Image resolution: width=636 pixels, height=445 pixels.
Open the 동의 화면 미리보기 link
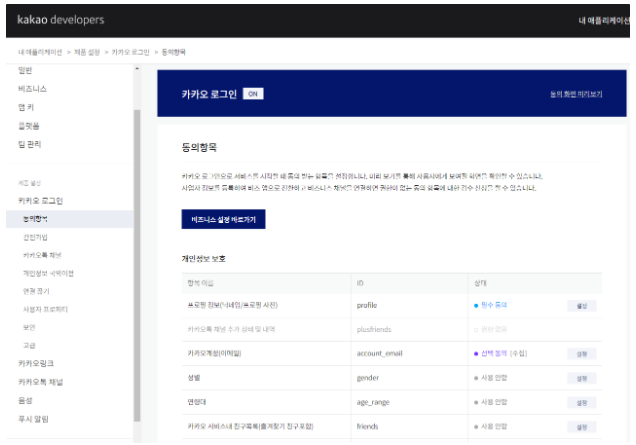(576, 94)
